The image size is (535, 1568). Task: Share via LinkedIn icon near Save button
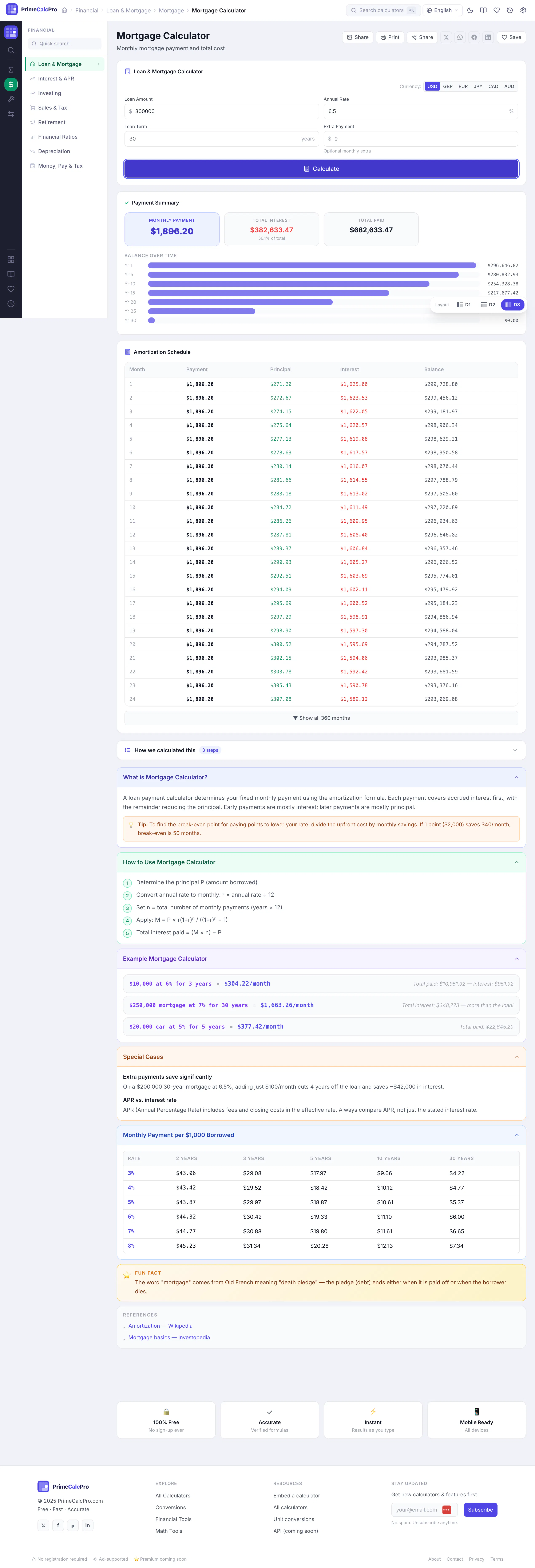(488, 37)
